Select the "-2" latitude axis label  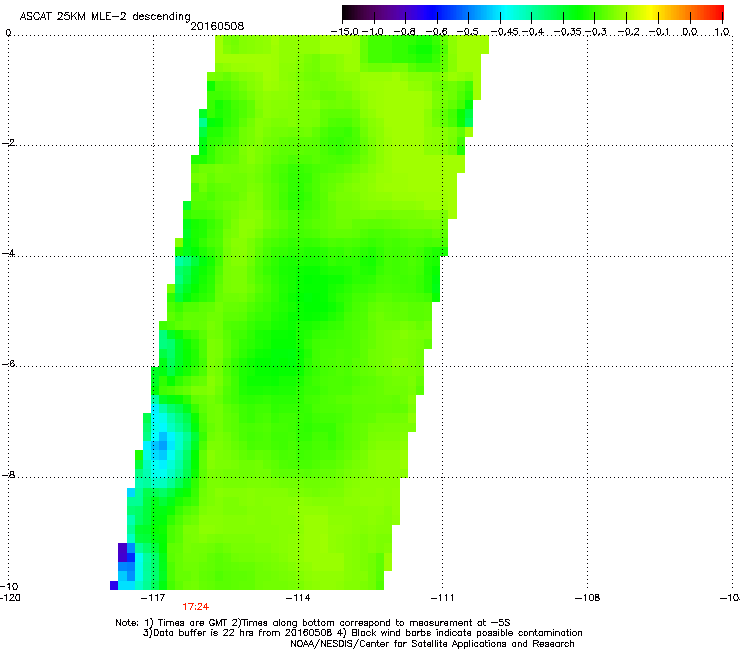pos(8,143)
